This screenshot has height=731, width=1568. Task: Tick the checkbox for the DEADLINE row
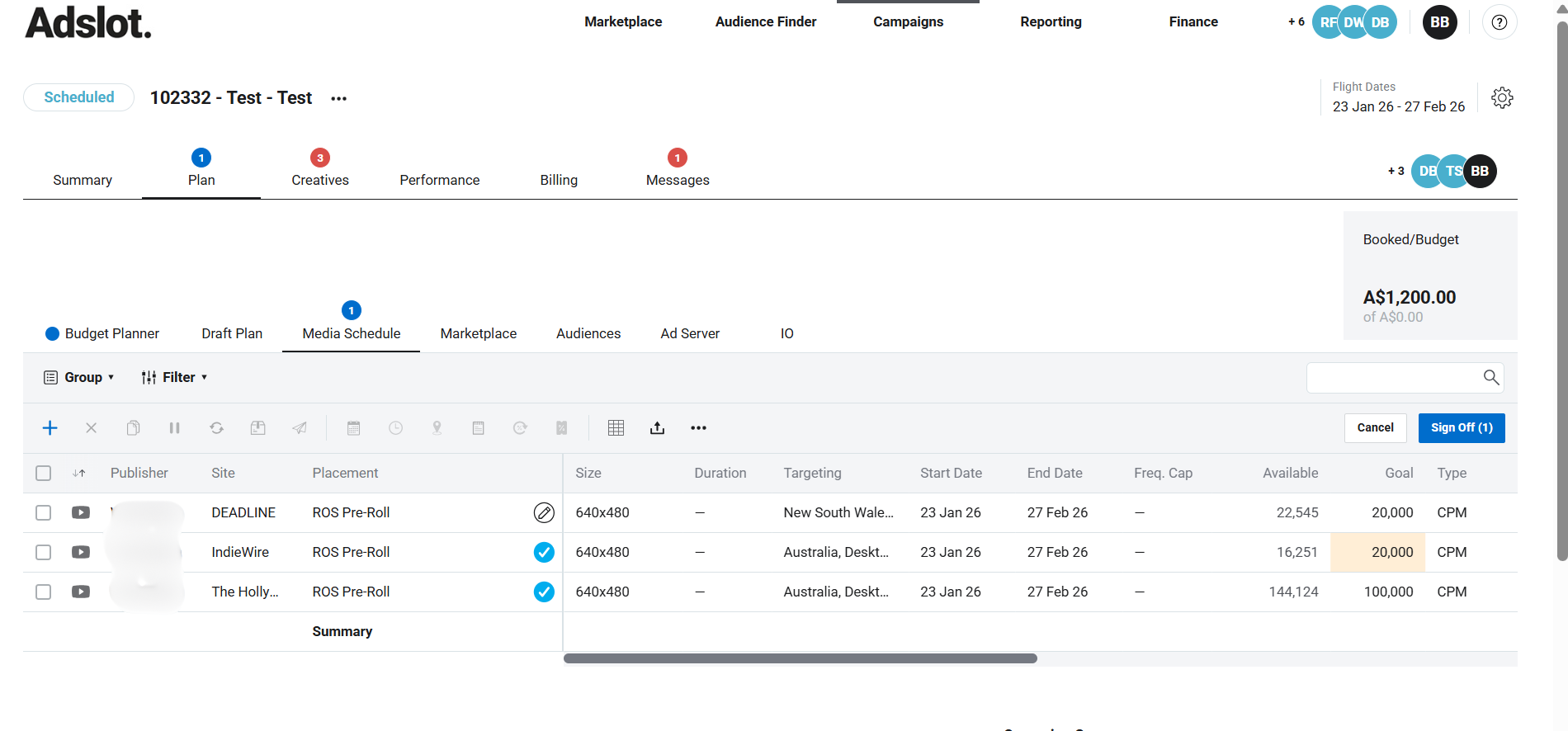[x=44, y=512]
